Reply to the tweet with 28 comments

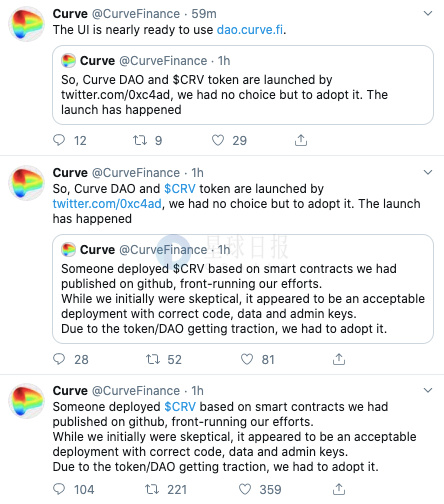(59, 359)
